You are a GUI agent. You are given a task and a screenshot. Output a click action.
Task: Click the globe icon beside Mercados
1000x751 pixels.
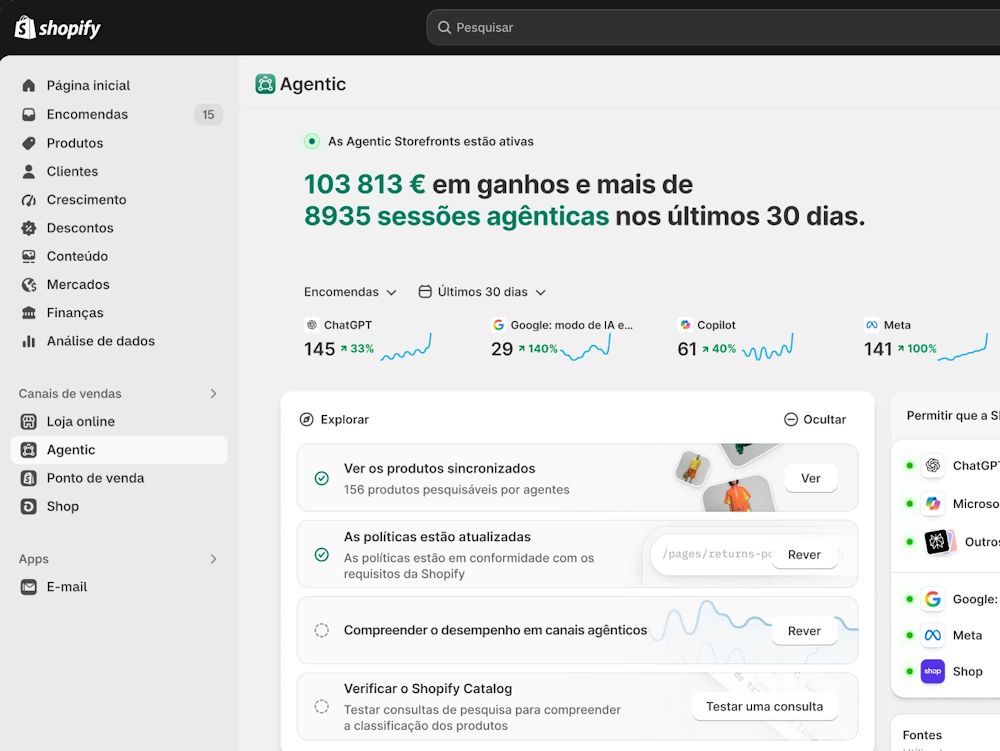click(x=29, y=284)
